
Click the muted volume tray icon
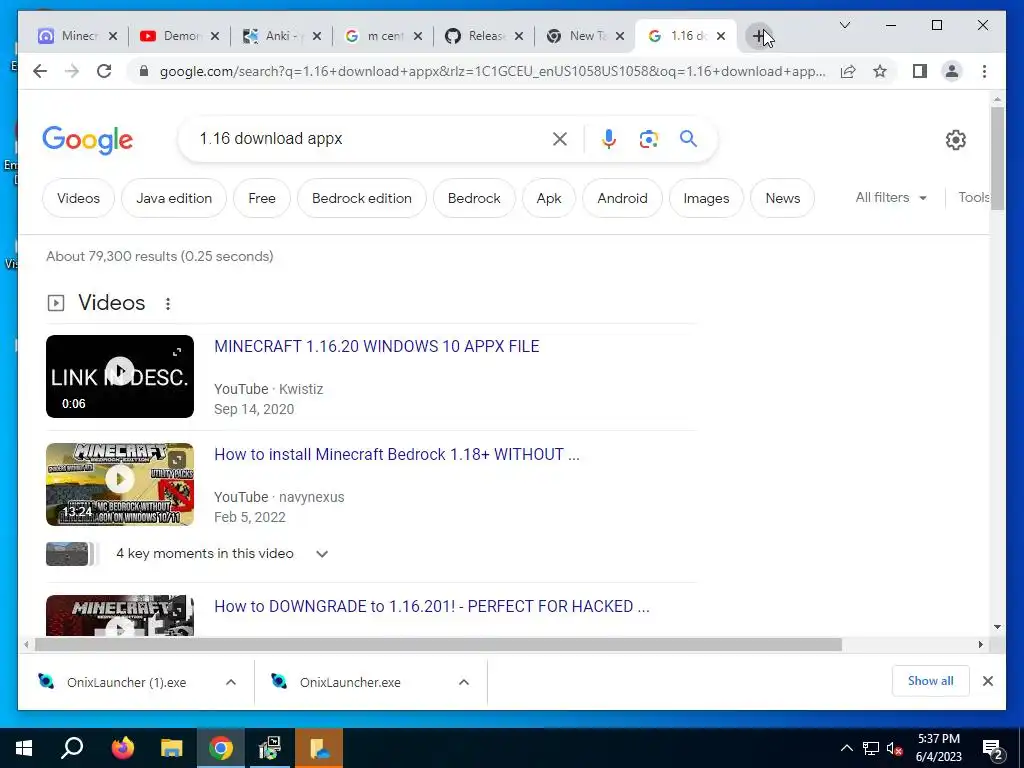click(x=895, y=748)
